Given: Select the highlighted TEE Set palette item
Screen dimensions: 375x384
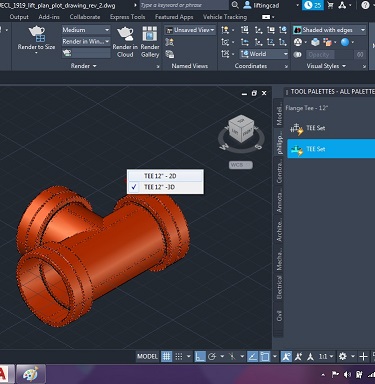Looking at the screenshot, I should (x=331, y=149).
